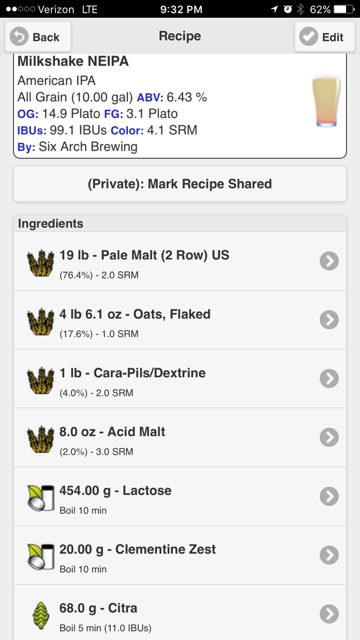This screenshot has width=360, height=640.
Task: Open Oats, Flaked details via chevron
Action: (x=329, y=320)
